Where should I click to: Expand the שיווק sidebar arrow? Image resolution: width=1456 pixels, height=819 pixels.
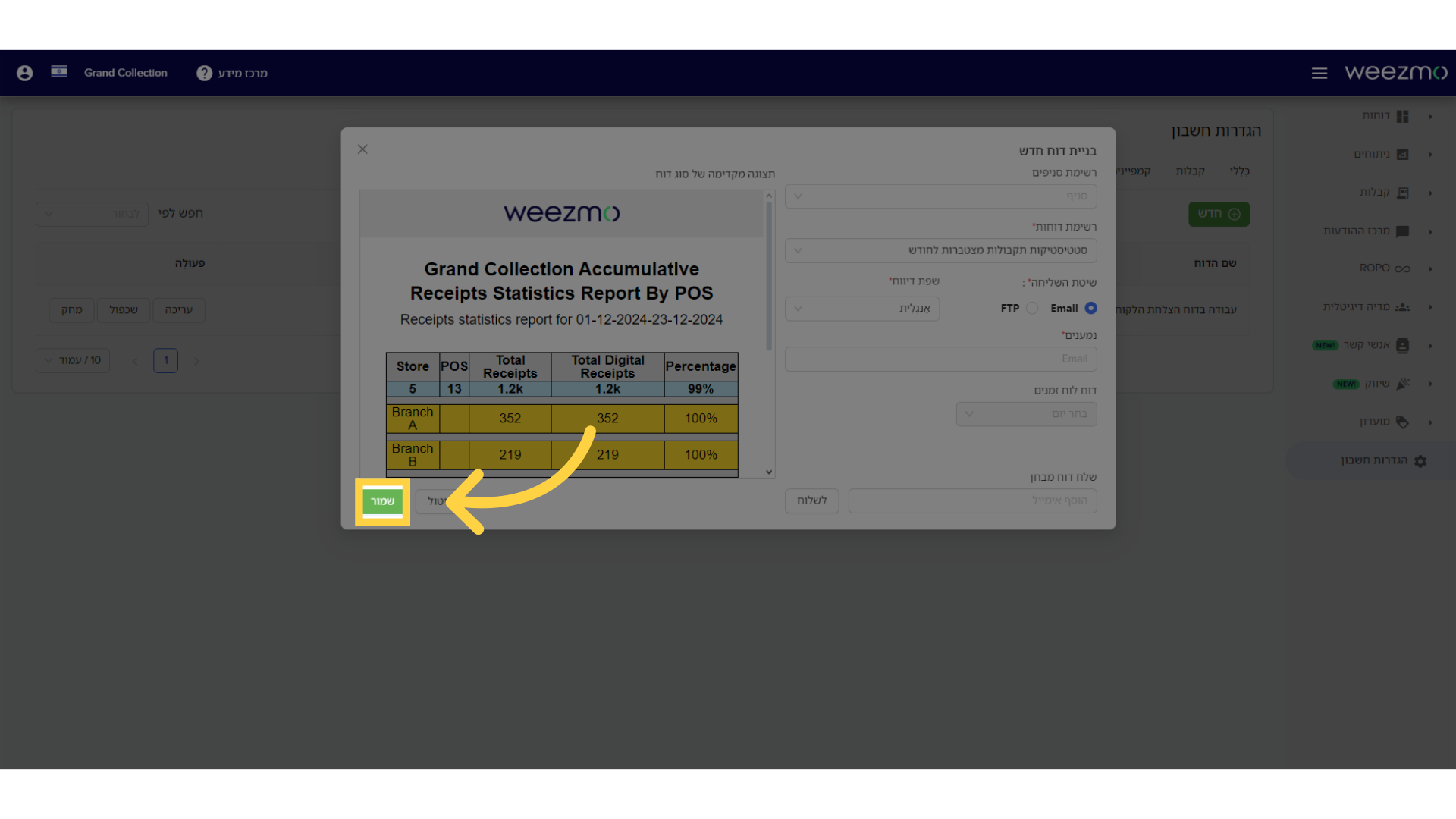coord(1430,384)
